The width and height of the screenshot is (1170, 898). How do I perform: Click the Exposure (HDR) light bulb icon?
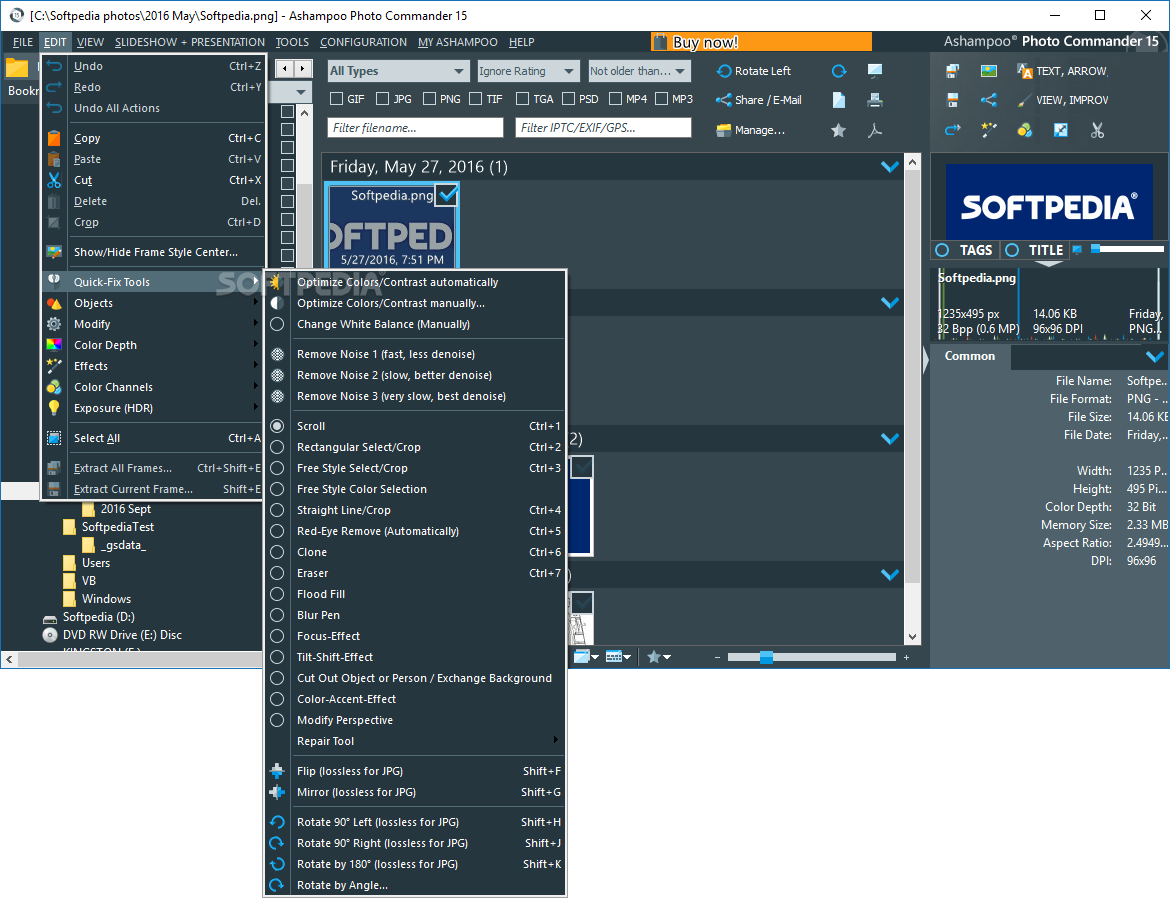tap(54, 408)
